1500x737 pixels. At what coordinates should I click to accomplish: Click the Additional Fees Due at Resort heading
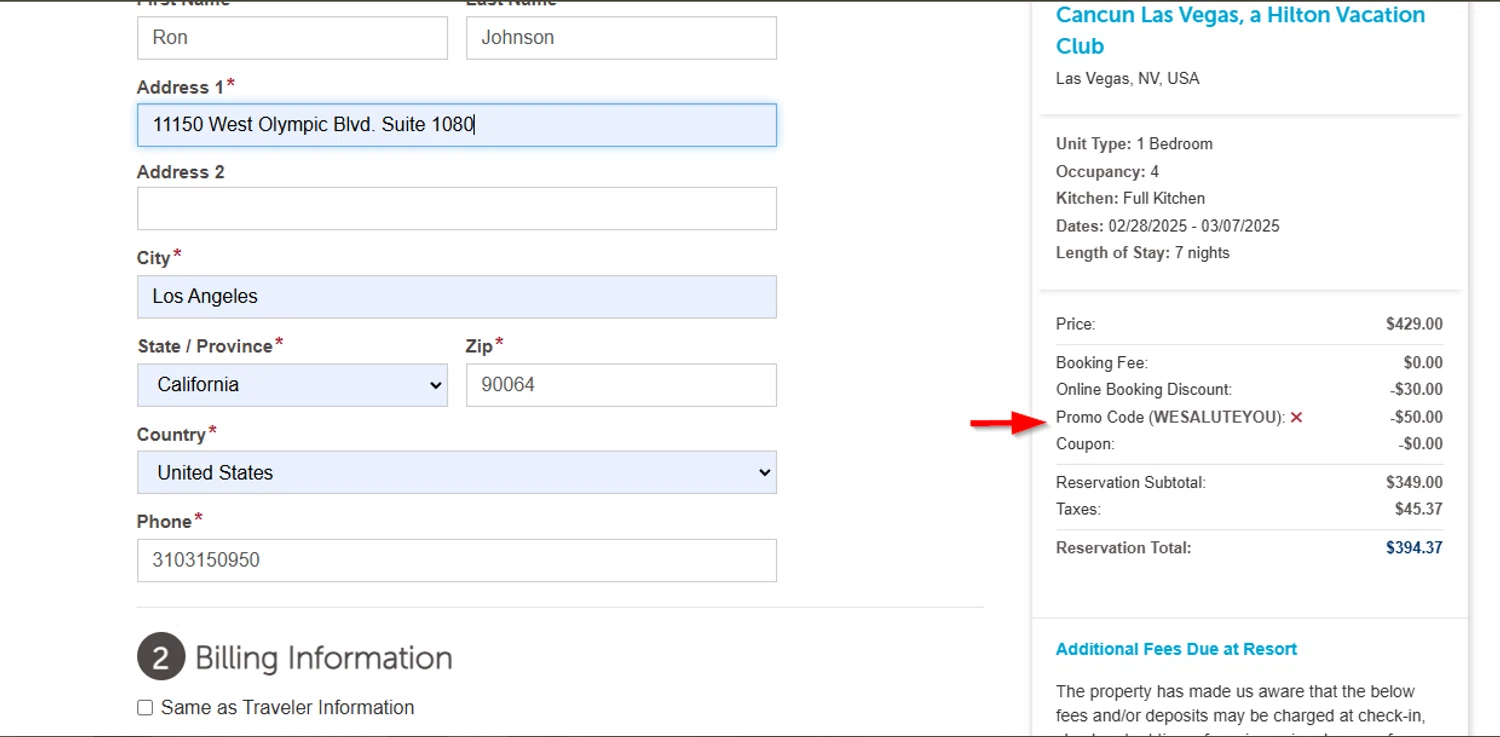click(x=1176, y=649)
